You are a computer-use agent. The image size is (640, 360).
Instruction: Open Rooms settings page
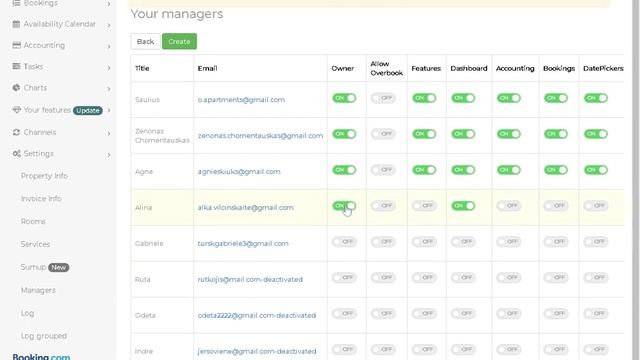[x=33, y=222]
